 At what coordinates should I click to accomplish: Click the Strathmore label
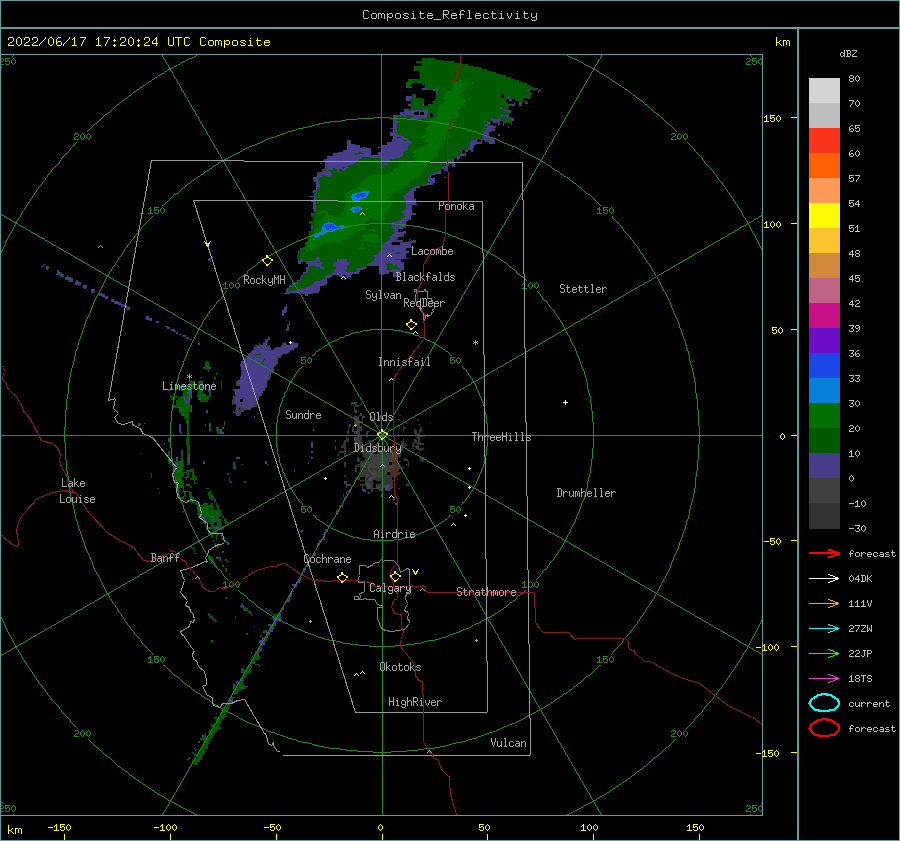click(486, 592)
